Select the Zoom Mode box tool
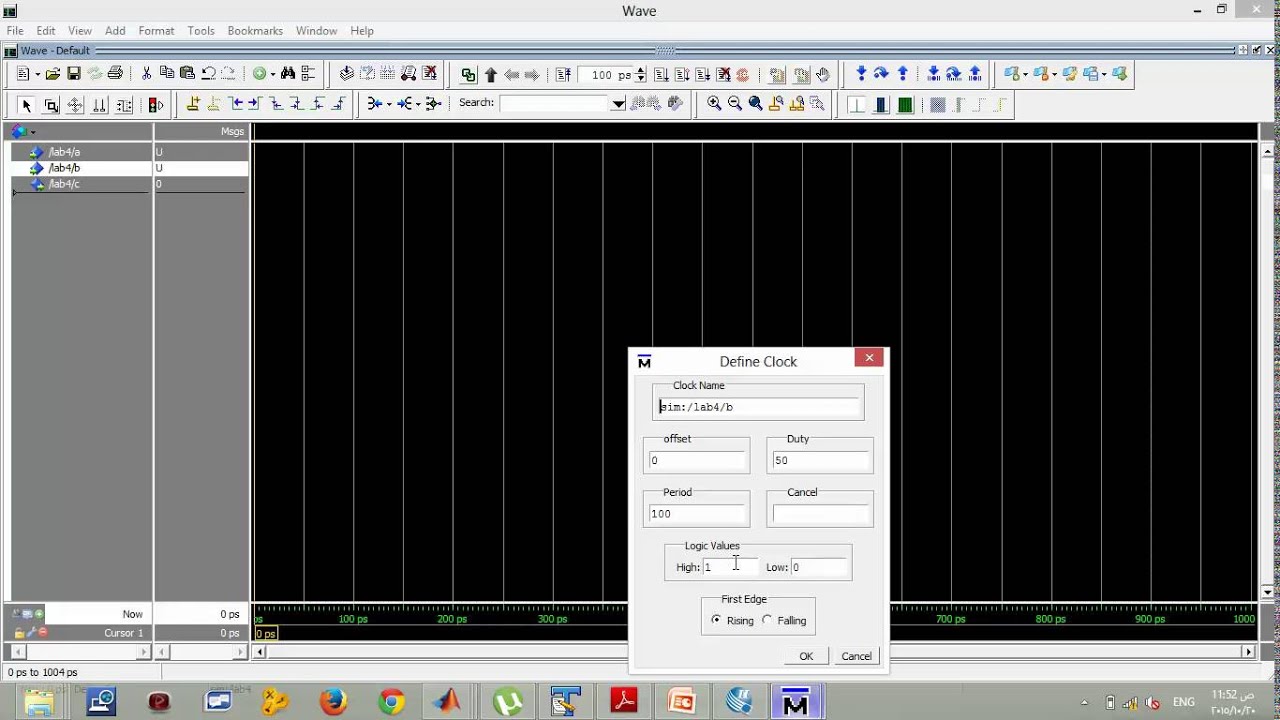The height and width of the screenshot is (720, 1280). [x=51, y=105]
